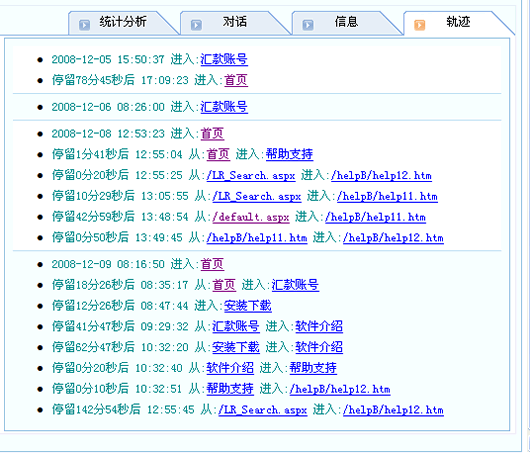This screenshot has width=530, height=453.
Task: Click the orange arrow icon on 轨迹 tab
Action: pos(419,25)
